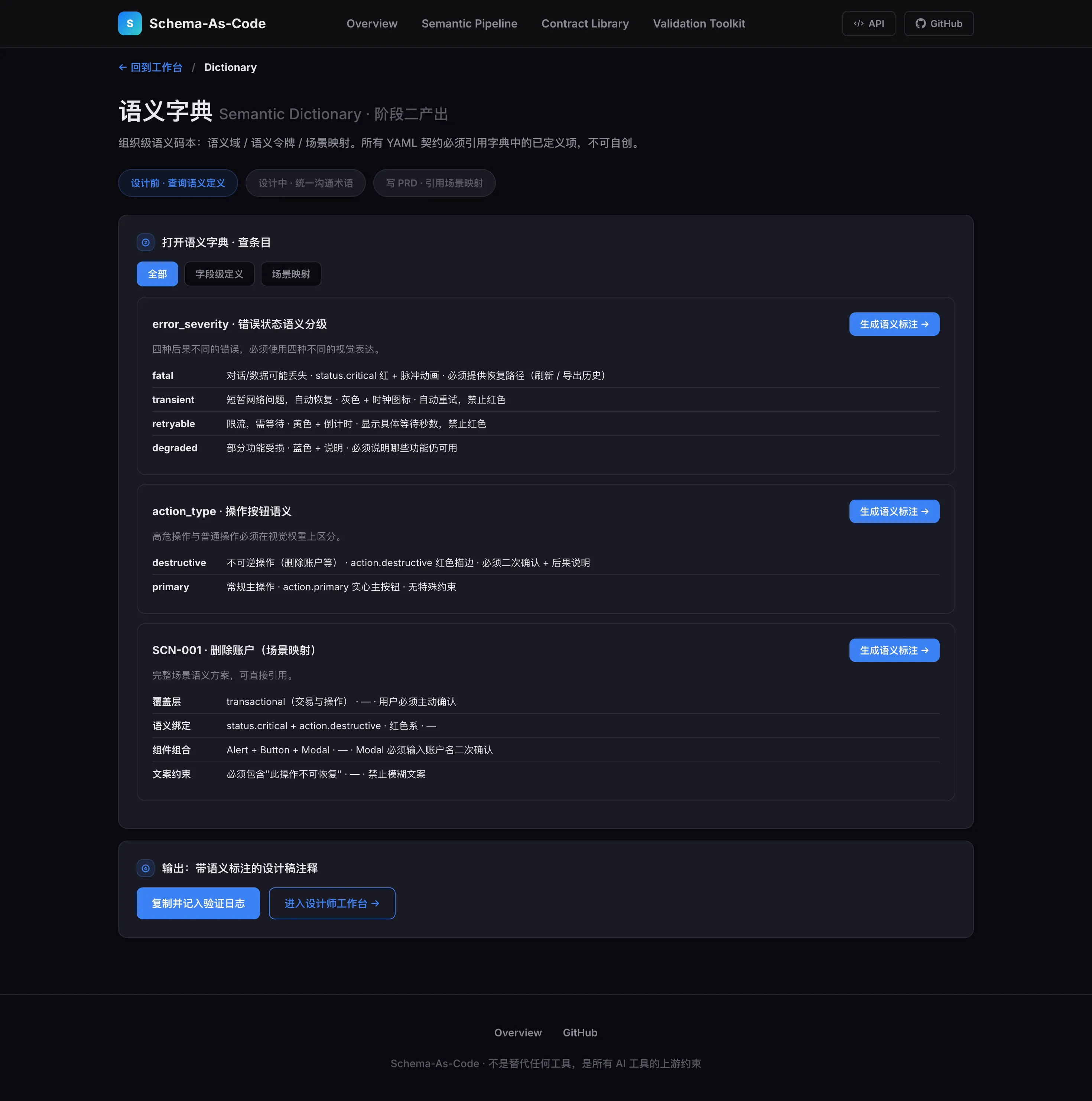Select the 全部 filter tab
This screenshot has height=1101, width=1092.
pyautogui.click(x=157, y=274)
